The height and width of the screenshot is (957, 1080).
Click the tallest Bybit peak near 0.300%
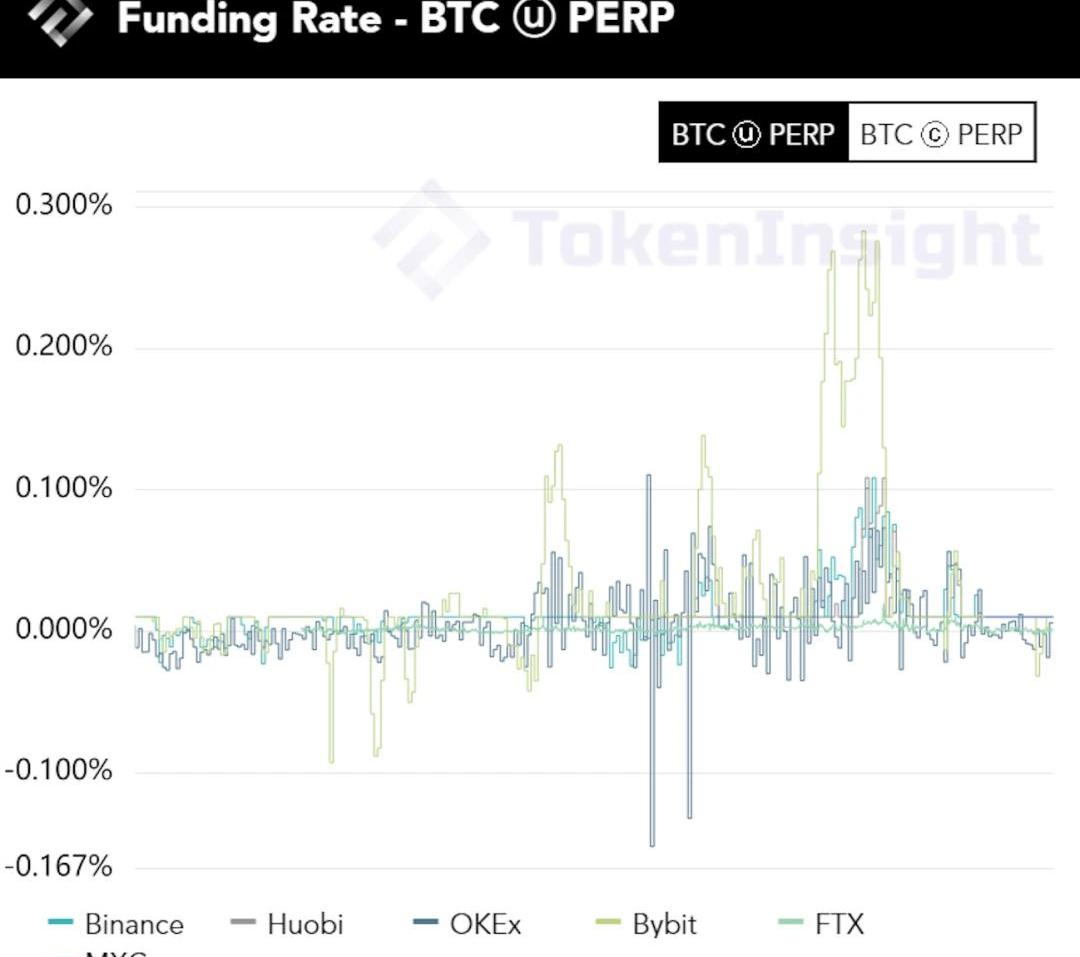pyautogui.click(x=863, y=234)
